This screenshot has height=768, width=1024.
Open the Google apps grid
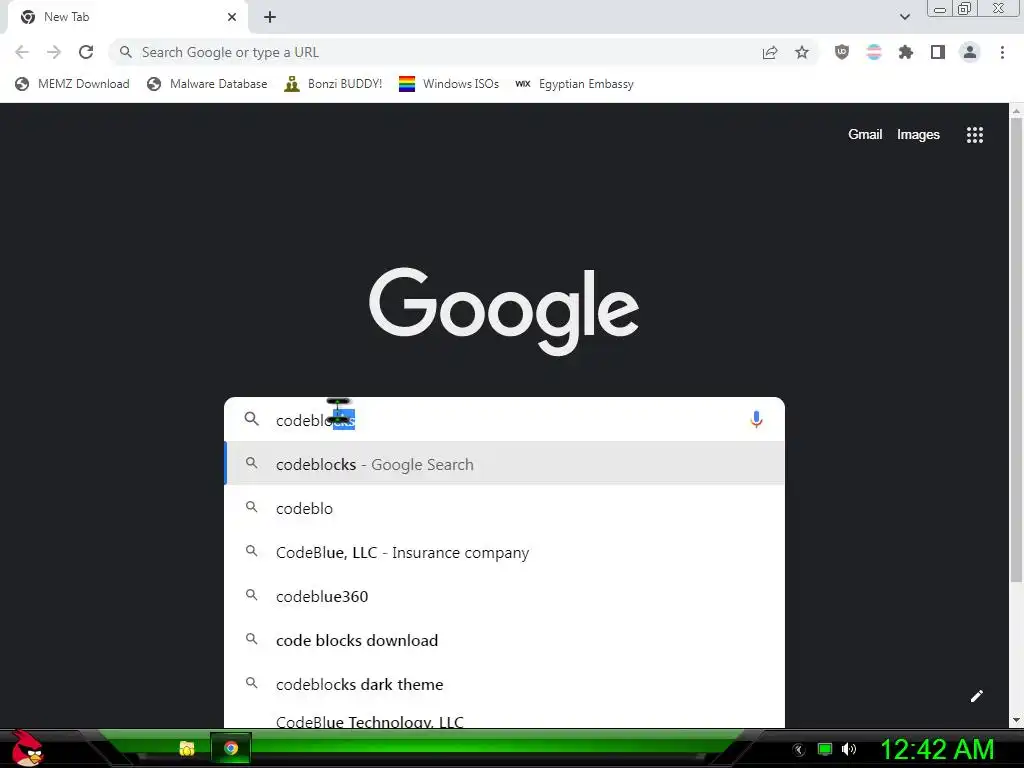(974, 135)
